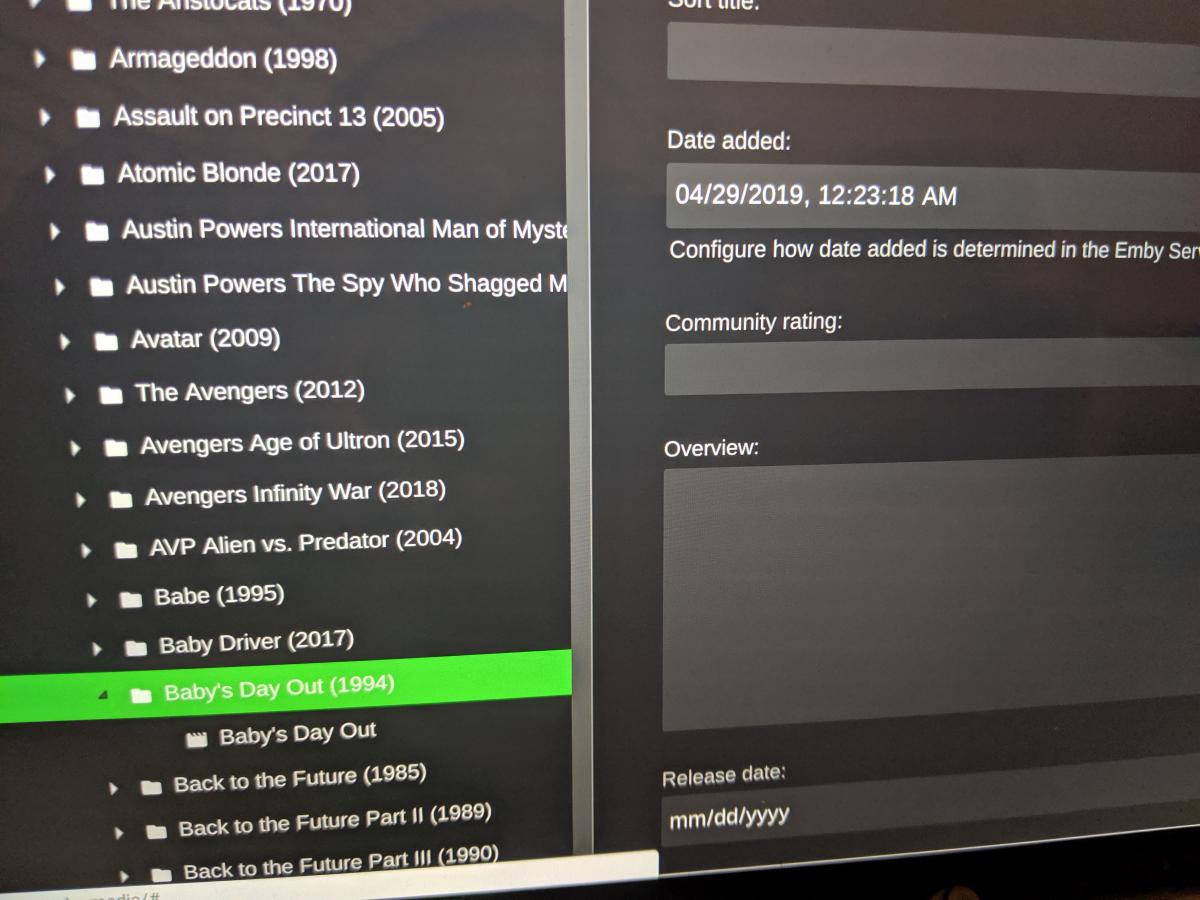The image size is (1200, 900).
Task: Select AVP Alien vs. Predator (2004)
Action: (306, 544)
